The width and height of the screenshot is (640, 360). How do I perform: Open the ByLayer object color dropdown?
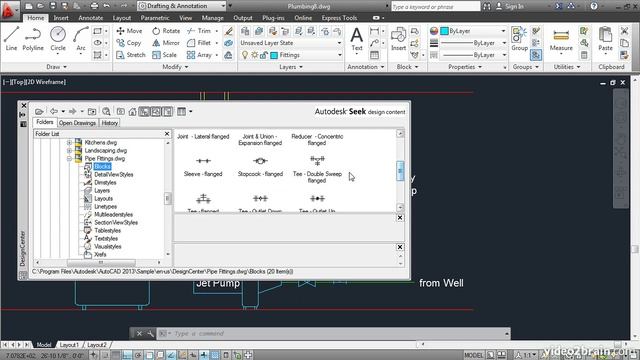coord(503,31)
